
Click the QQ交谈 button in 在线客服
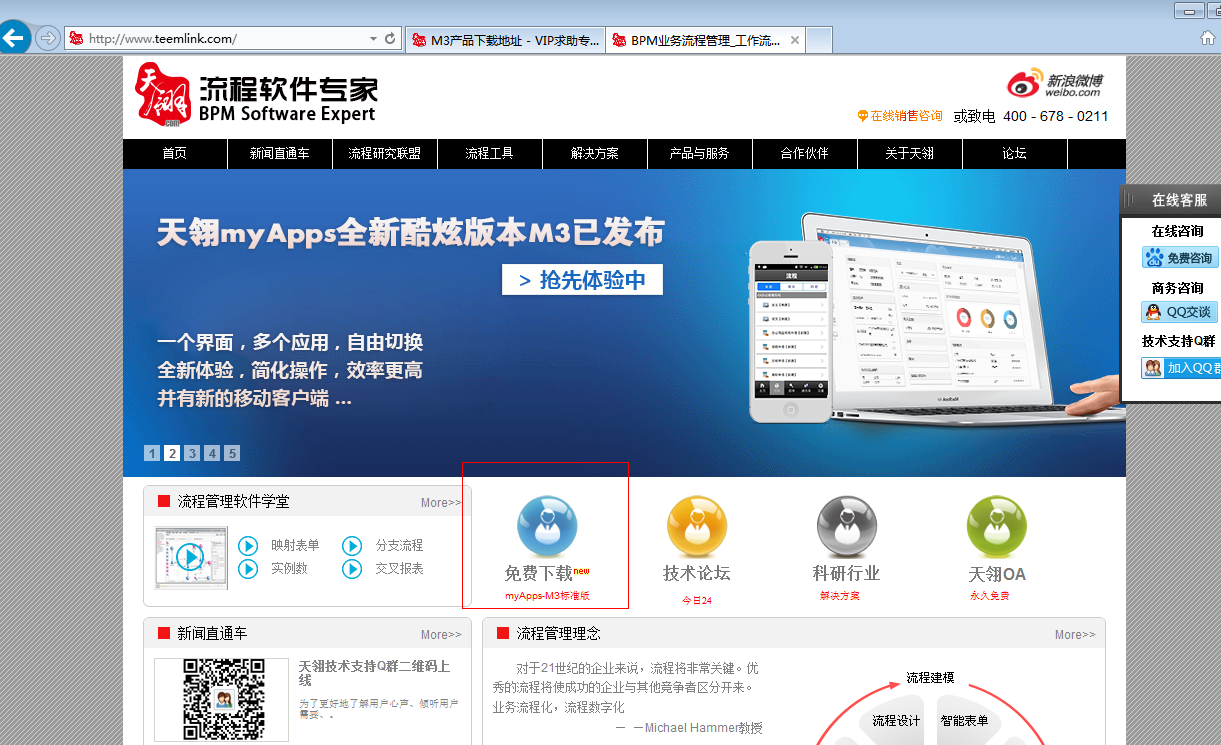click(1181, 312)
